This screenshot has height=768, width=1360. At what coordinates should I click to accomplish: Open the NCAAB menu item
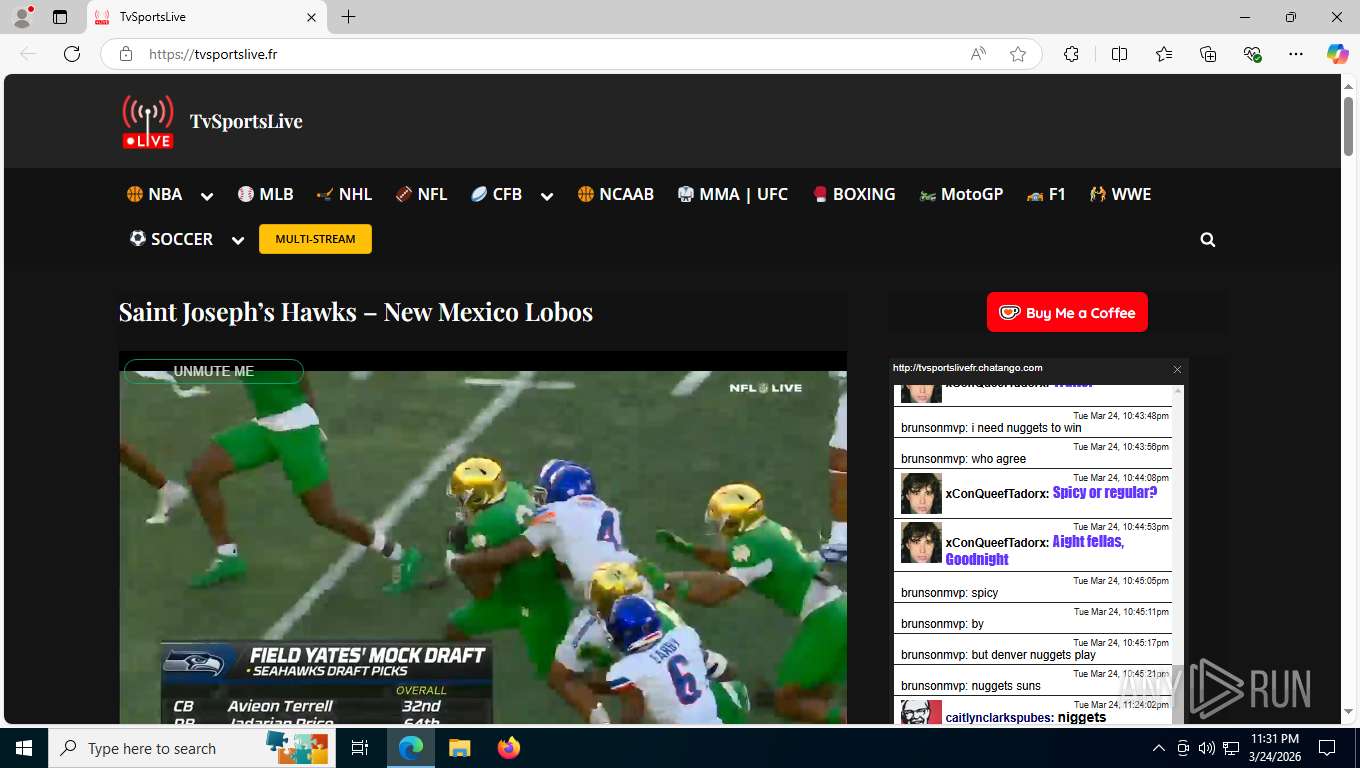(x=616, y=194)
